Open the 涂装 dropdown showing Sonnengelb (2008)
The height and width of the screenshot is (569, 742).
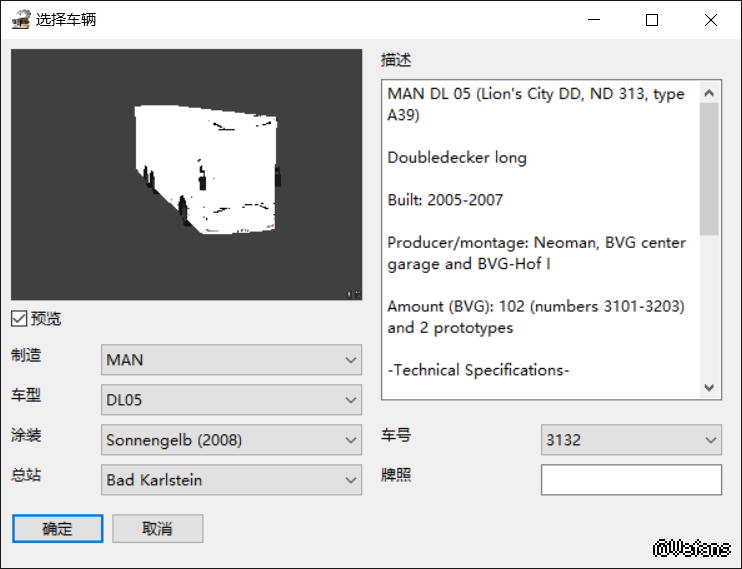pyautogui.click(x=231, y=440)
